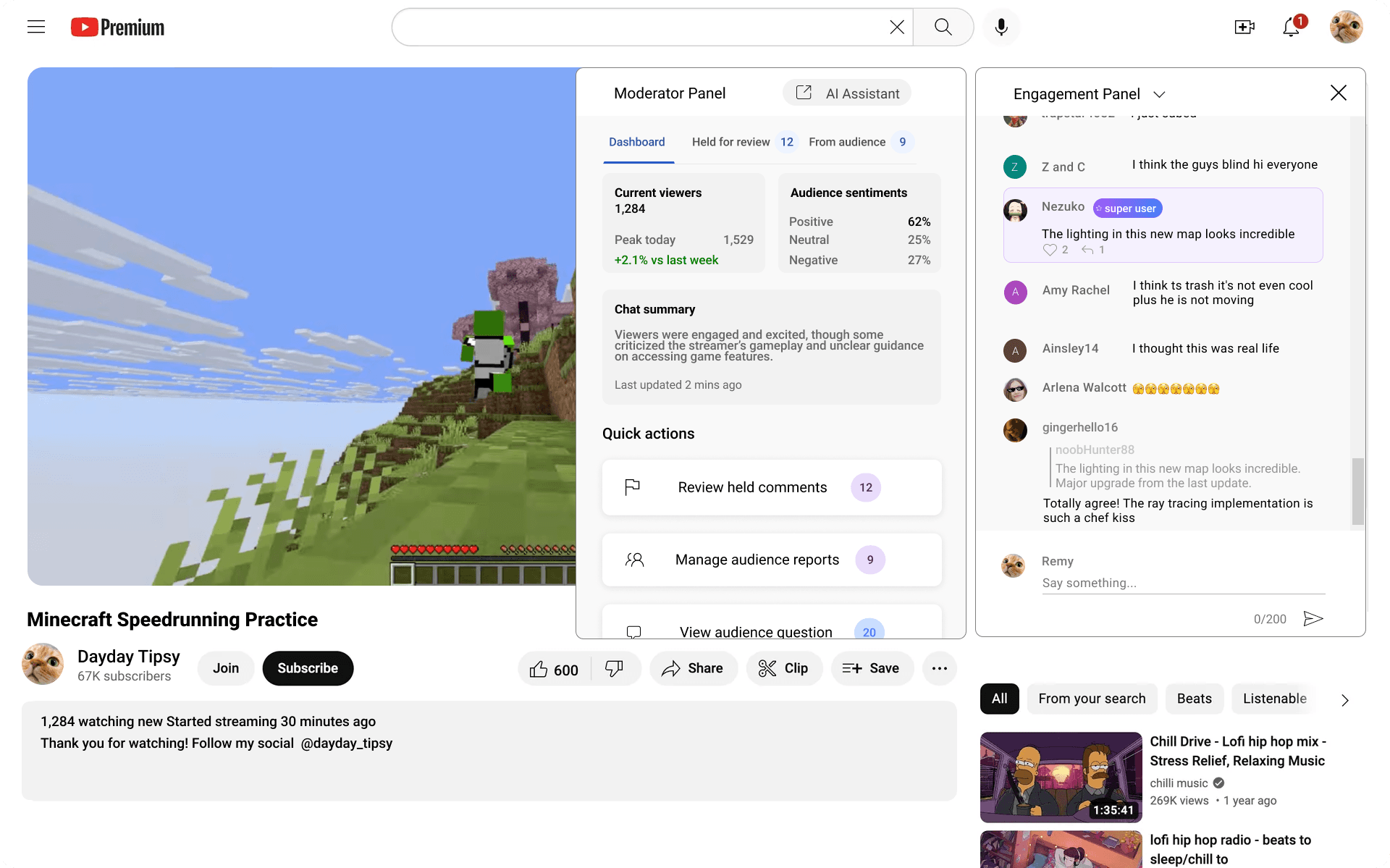
Task: Open the From audience tab
Action: [861, 142]
